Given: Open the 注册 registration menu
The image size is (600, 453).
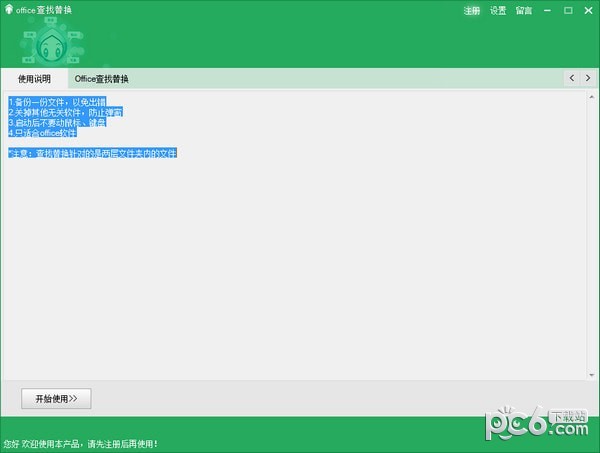Looking at the screenshot, I should coord(471,11).
